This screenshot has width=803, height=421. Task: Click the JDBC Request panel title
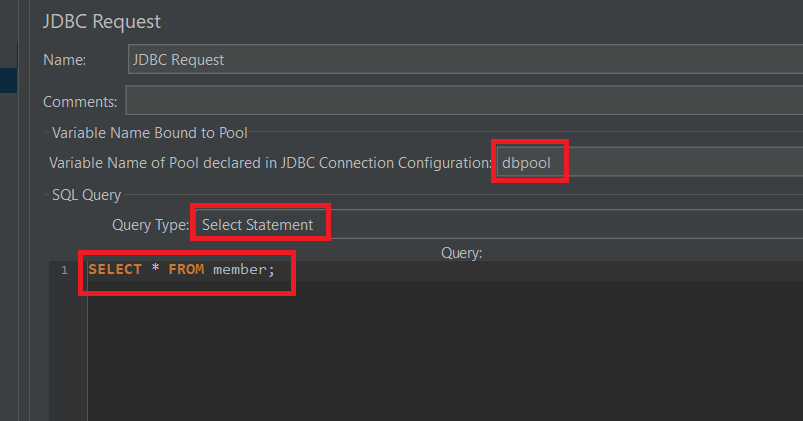coord(101,22)
